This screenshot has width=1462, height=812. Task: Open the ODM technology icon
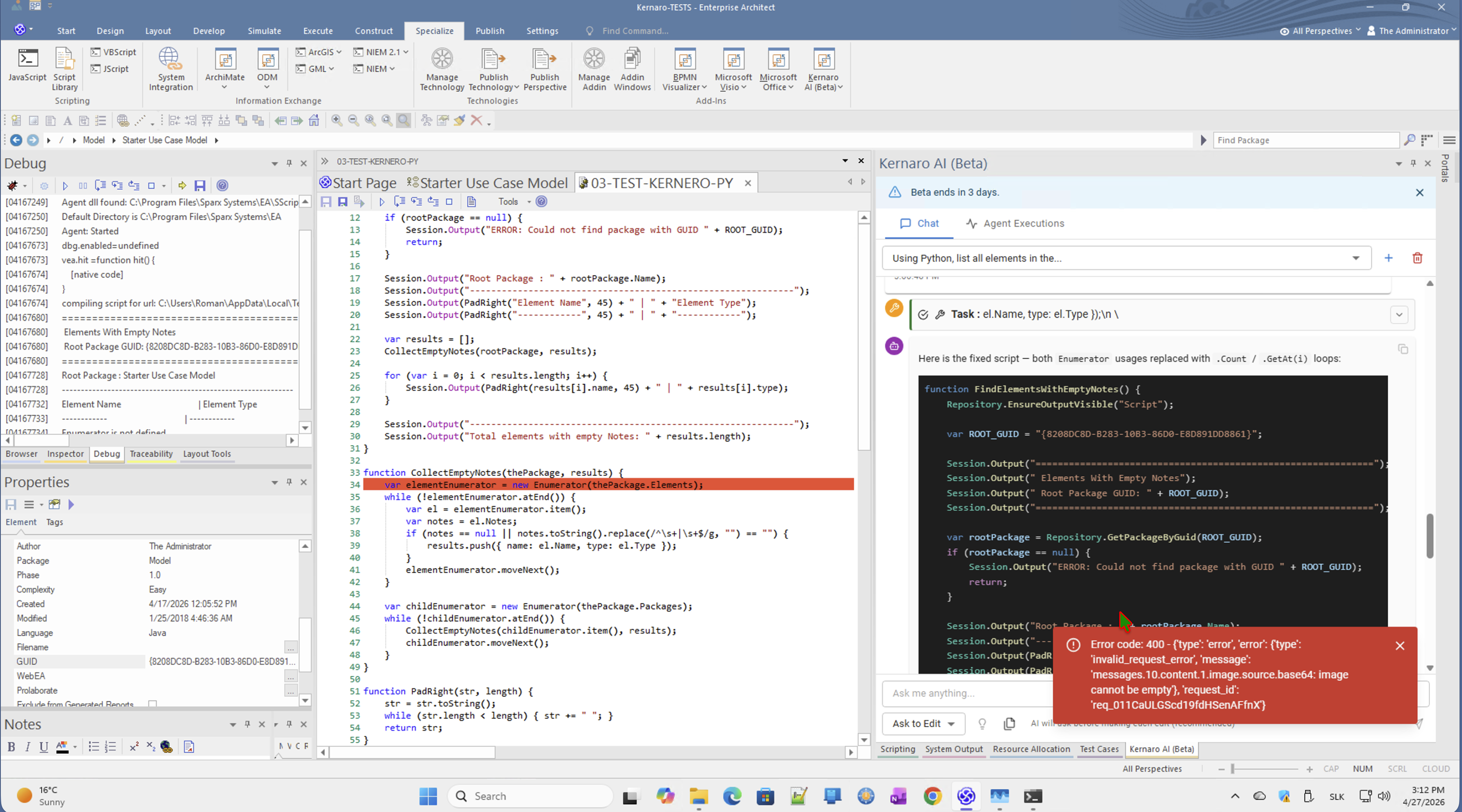[267, 68]
